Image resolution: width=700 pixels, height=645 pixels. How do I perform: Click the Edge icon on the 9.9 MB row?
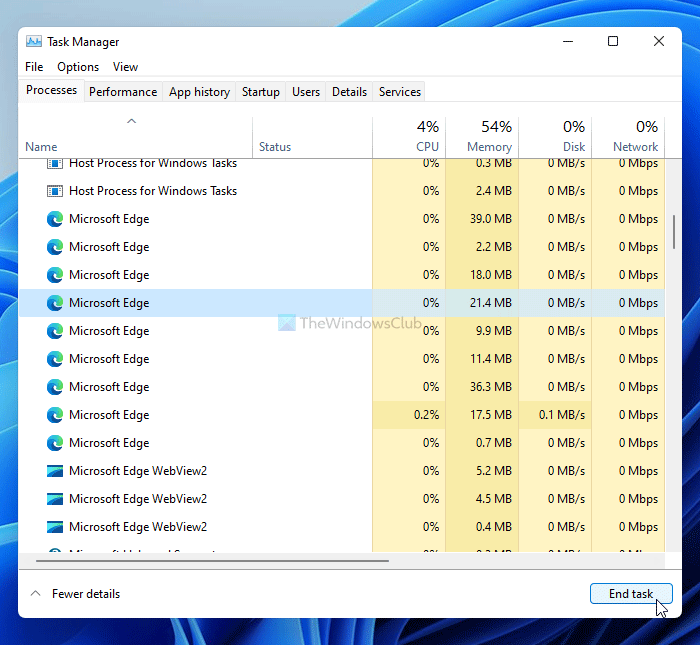click(55, 331)
